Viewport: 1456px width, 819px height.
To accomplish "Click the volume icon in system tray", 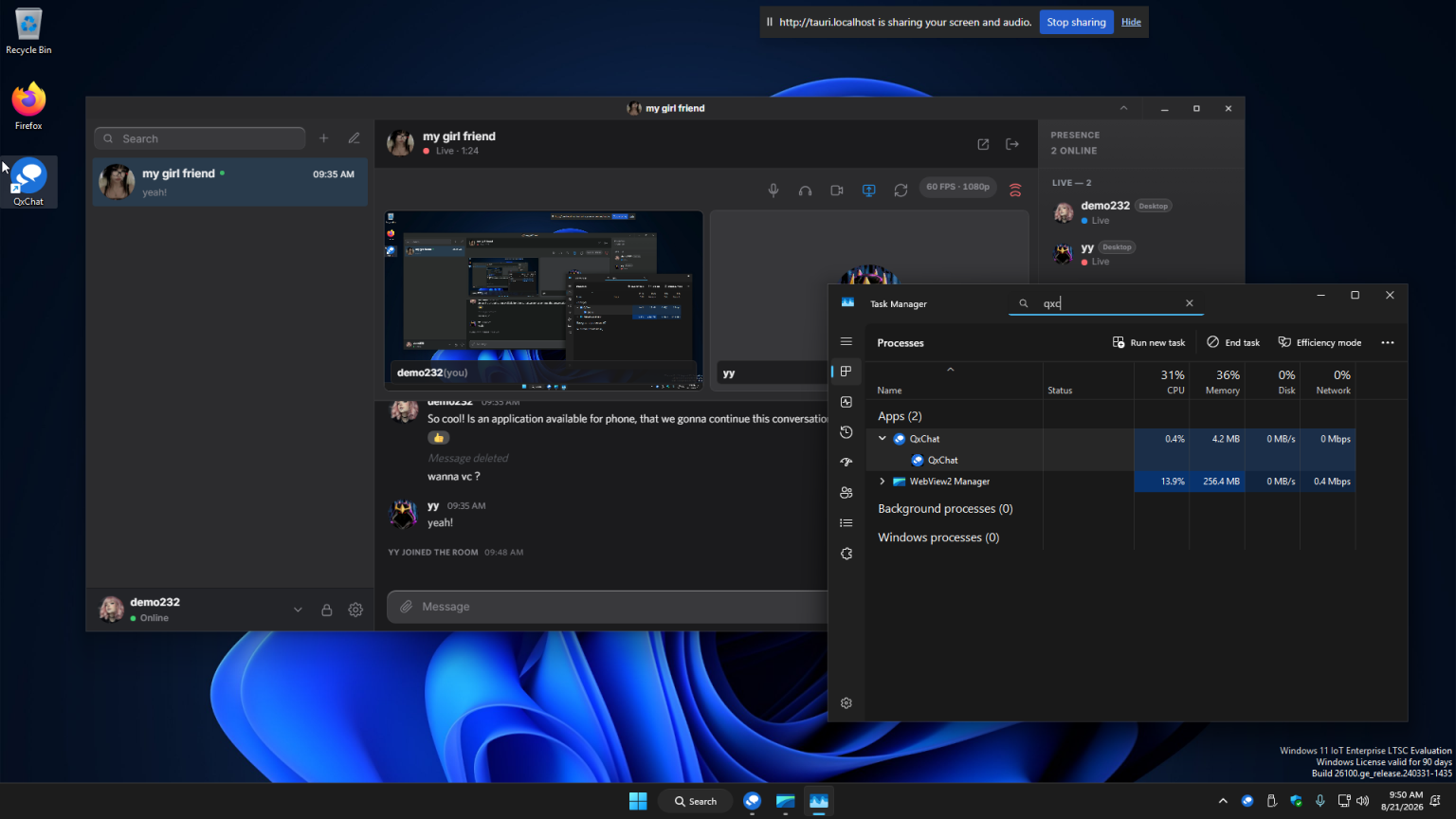I will coord(1362,801).
